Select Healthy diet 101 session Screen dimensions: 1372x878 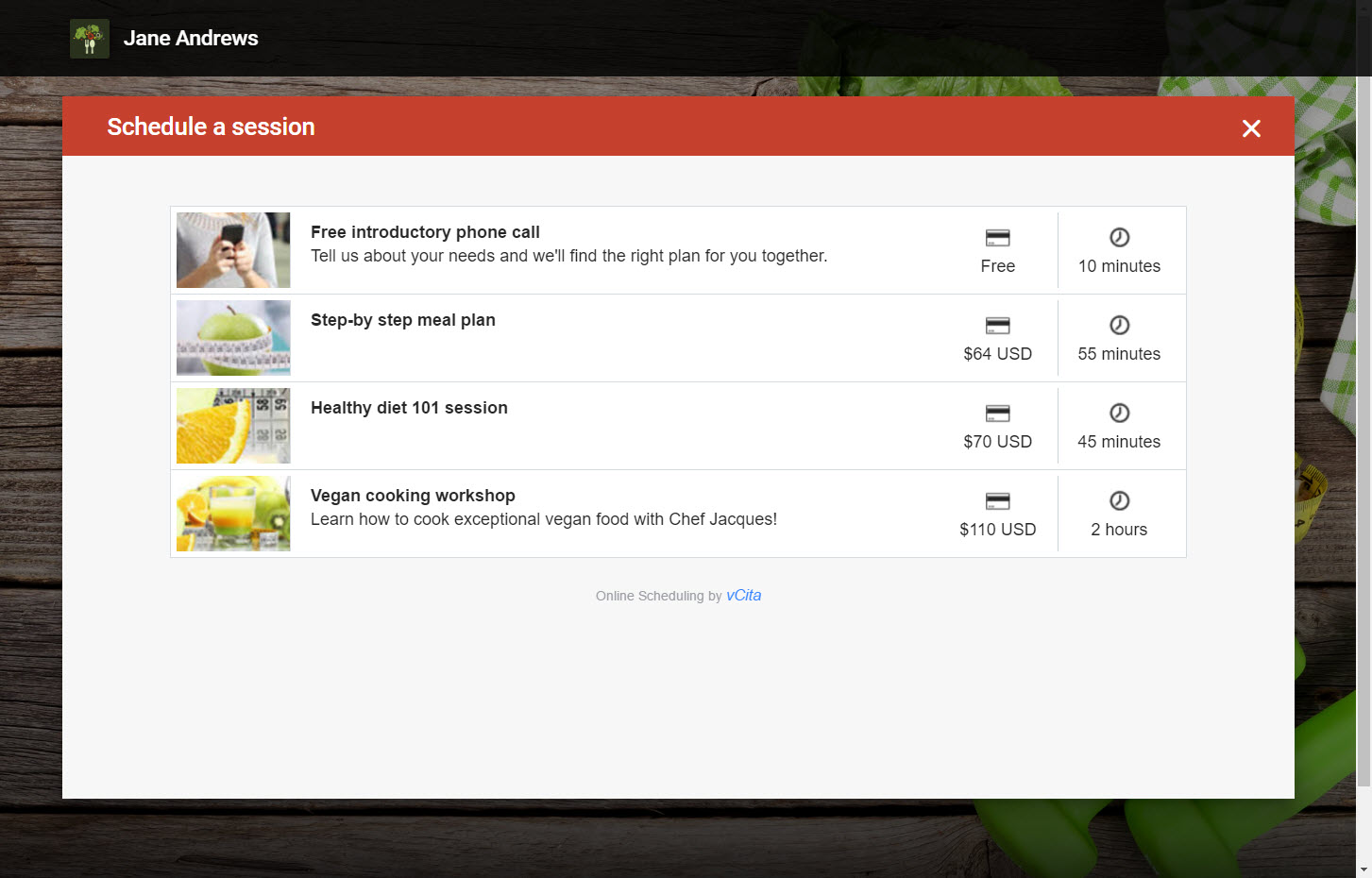click(678, 426)
